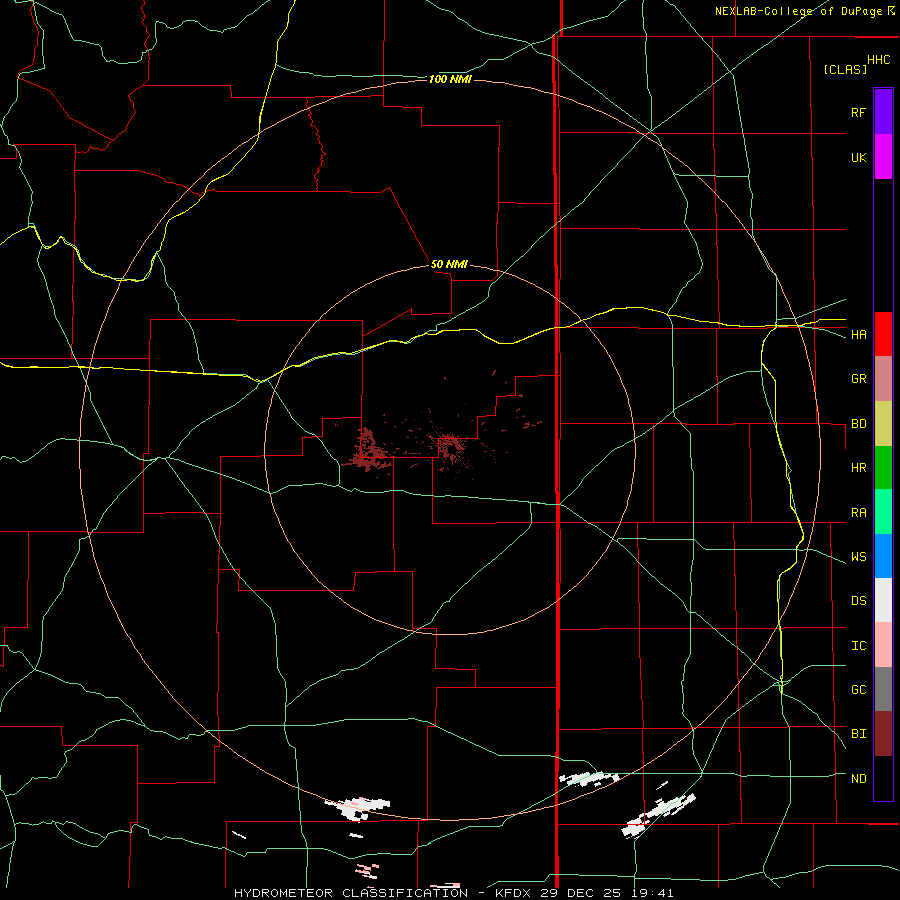Click the RA legend label
The width and height of the screenshot is (900, 900).
pos(858,513)
